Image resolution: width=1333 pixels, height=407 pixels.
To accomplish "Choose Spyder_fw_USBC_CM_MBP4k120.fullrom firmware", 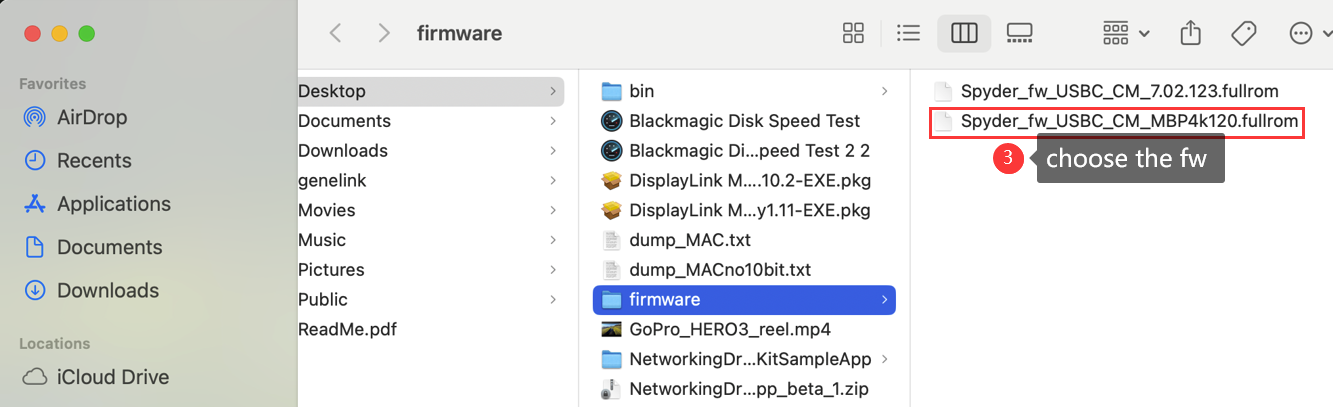I will (x=1117, y=122).
